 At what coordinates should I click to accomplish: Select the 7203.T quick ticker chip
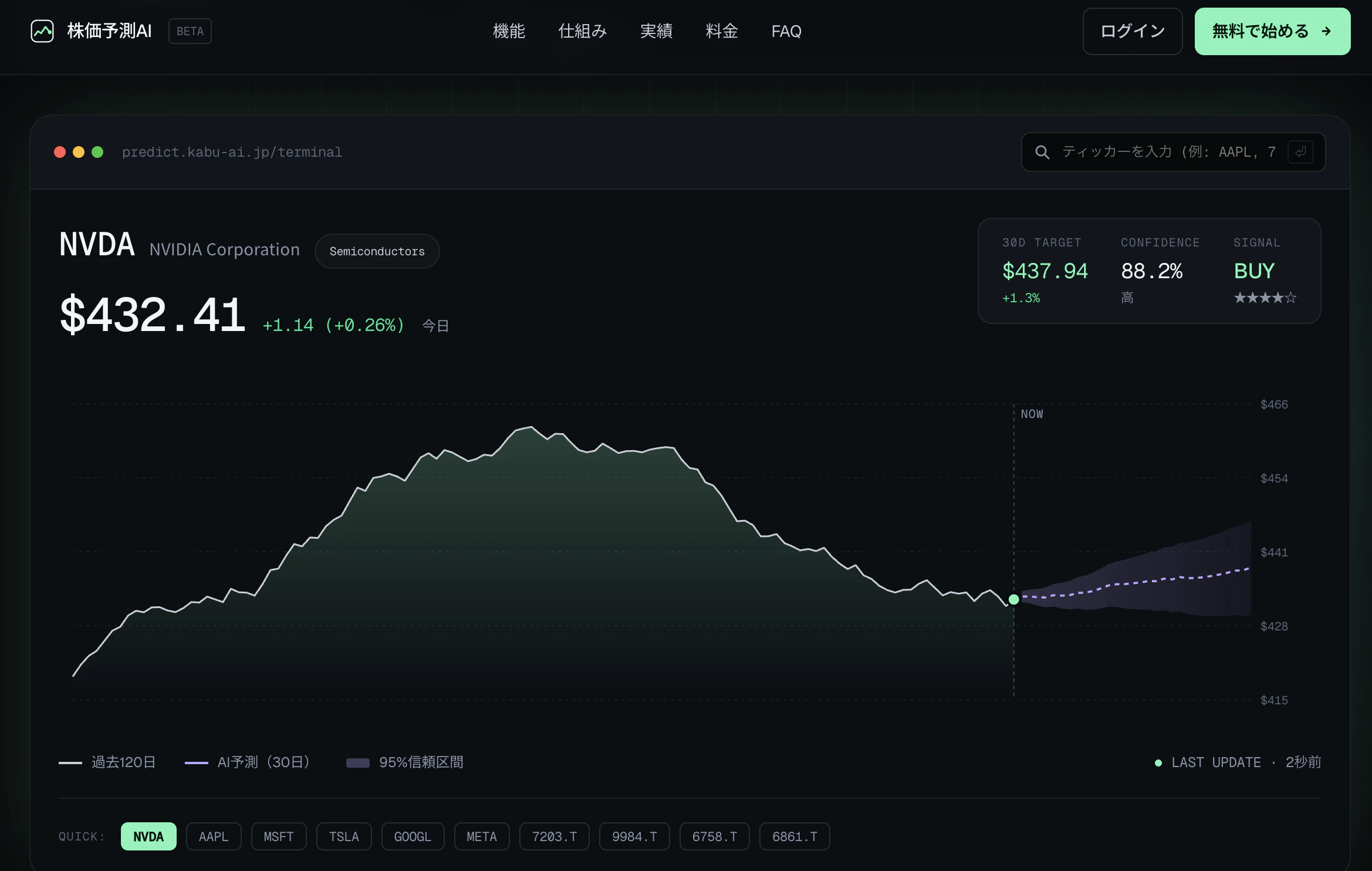[555, 836]
